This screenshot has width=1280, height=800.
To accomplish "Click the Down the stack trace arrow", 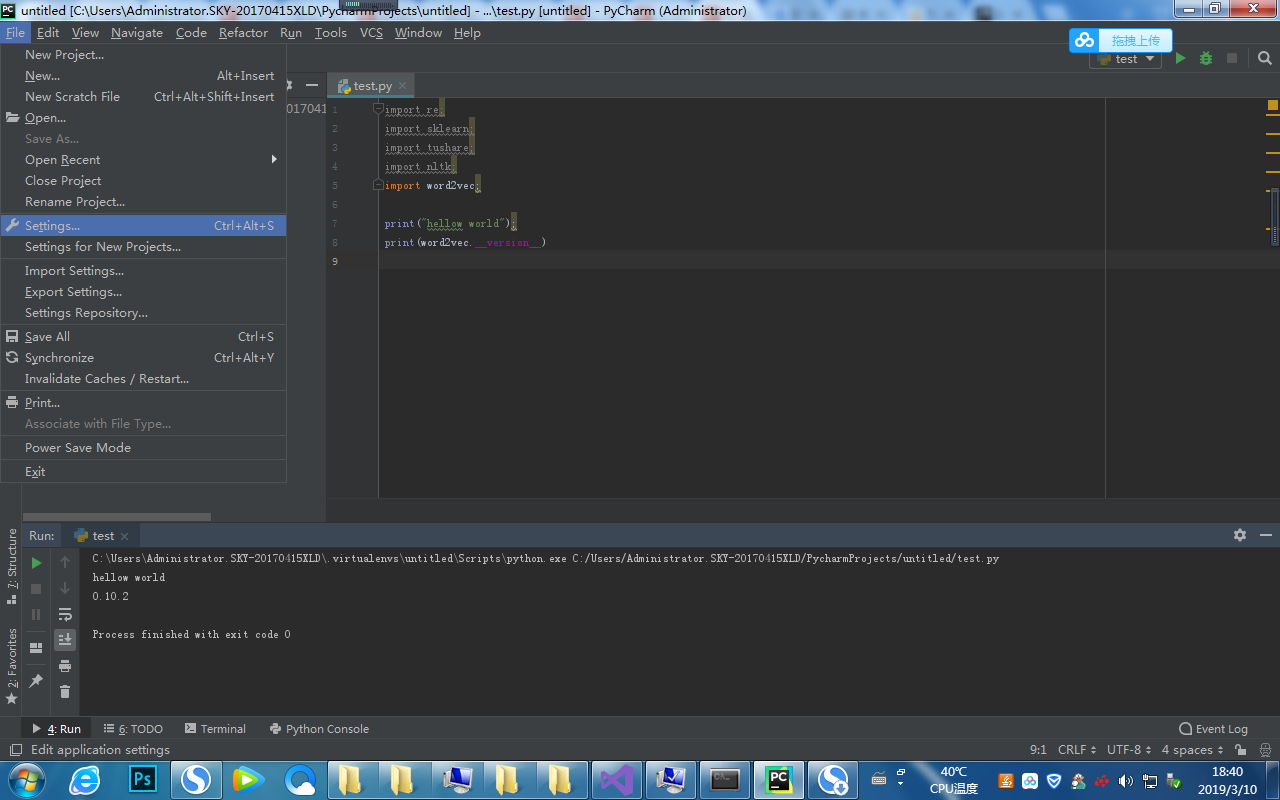I will (65, 588).
